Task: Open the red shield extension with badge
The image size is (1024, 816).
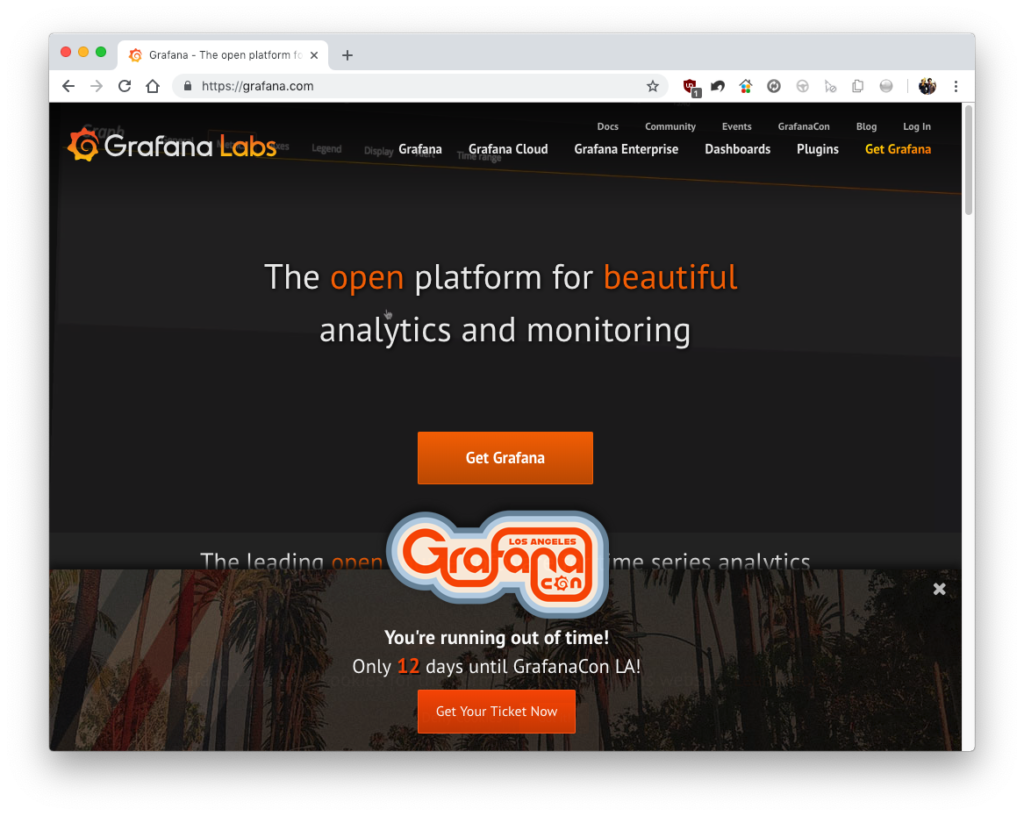Action: 690,87
